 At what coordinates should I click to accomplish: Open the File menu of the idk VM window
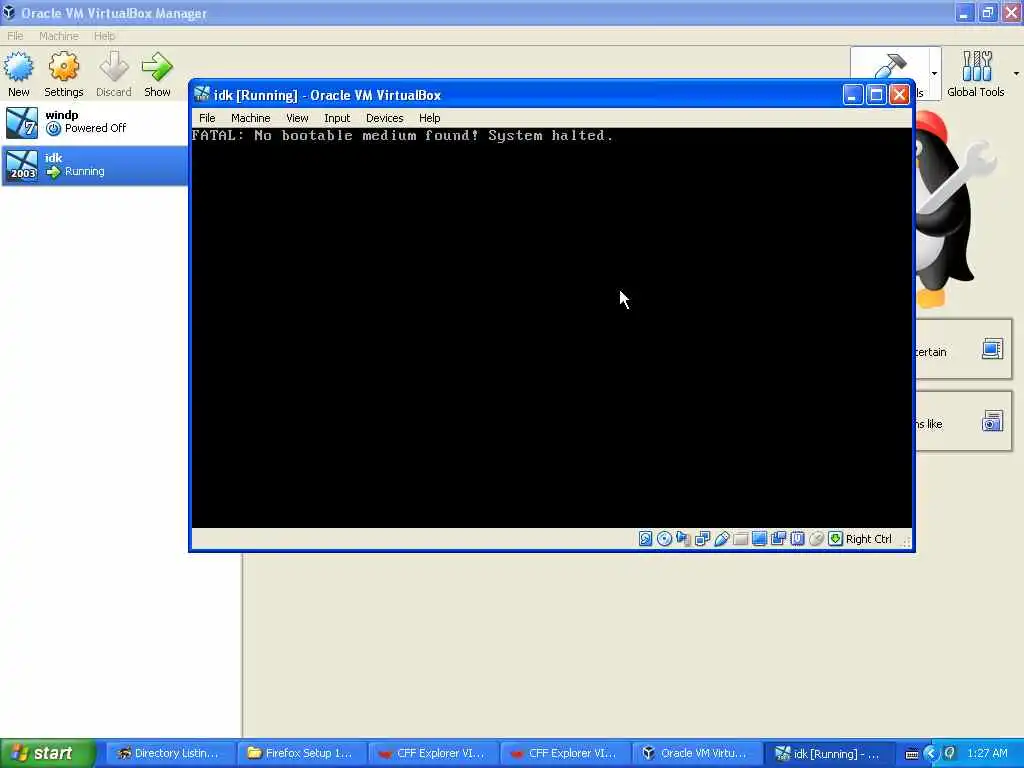(x=207, y=118)
